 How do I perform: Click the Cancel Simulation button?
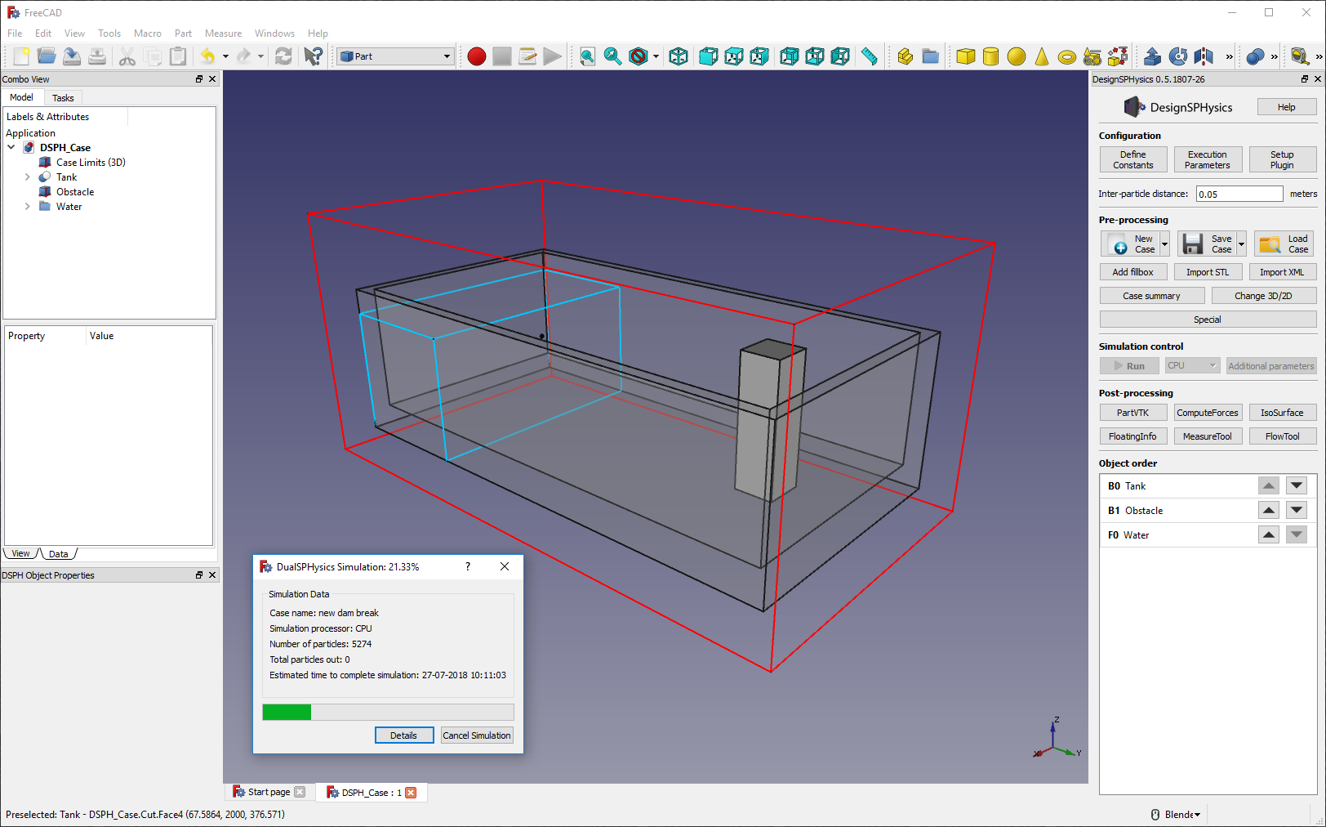click(x=477, y=735)
